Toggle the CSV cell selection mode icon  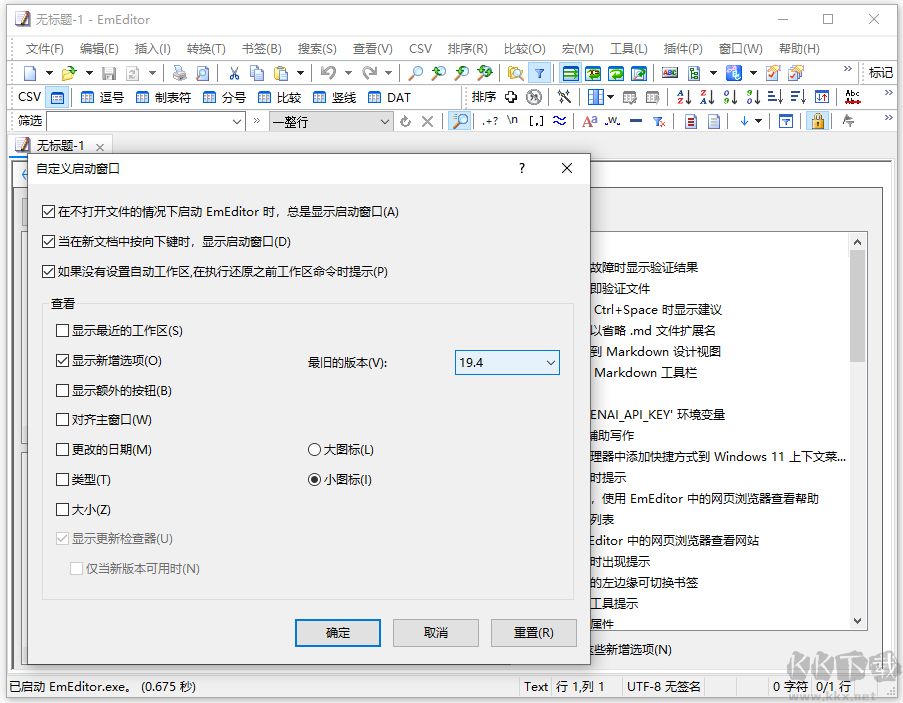57,97
